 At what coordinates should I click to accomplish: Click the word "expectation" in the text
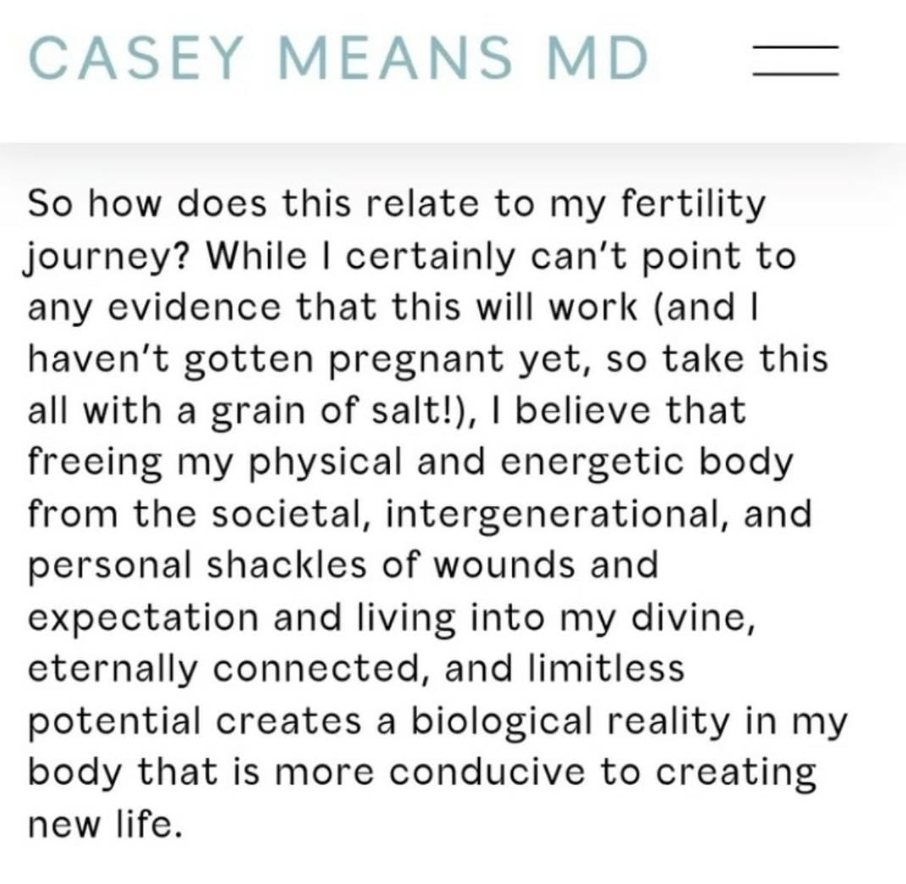click(143, 619)
